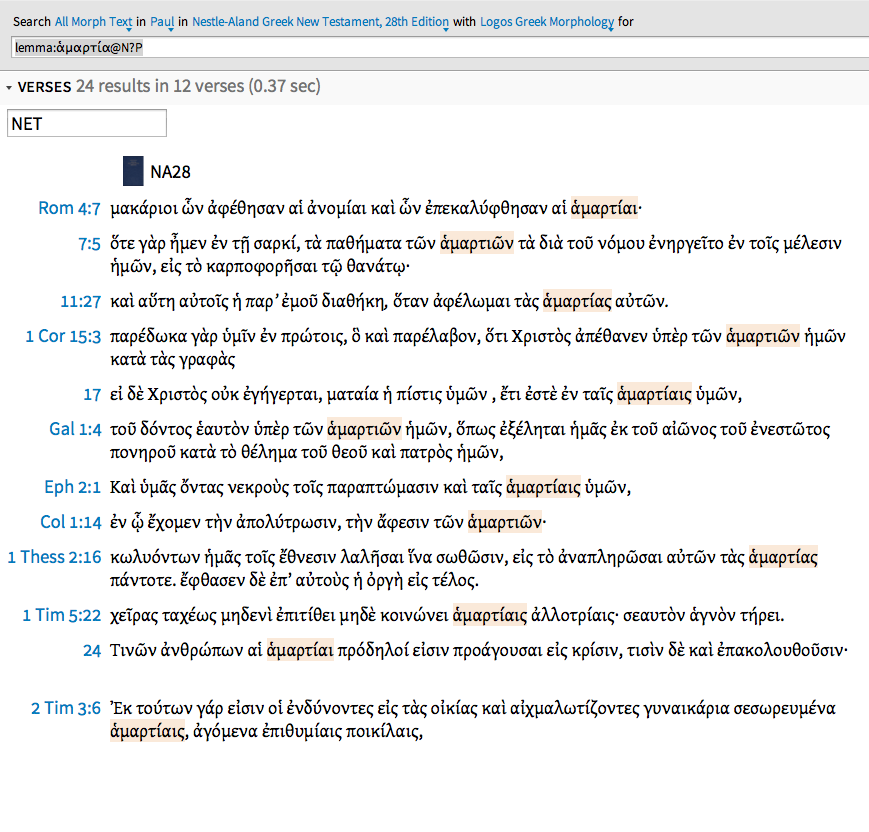Open the Gal 1:4 reference link
This screenshot has width=869, height=832.
pos(75,430)
